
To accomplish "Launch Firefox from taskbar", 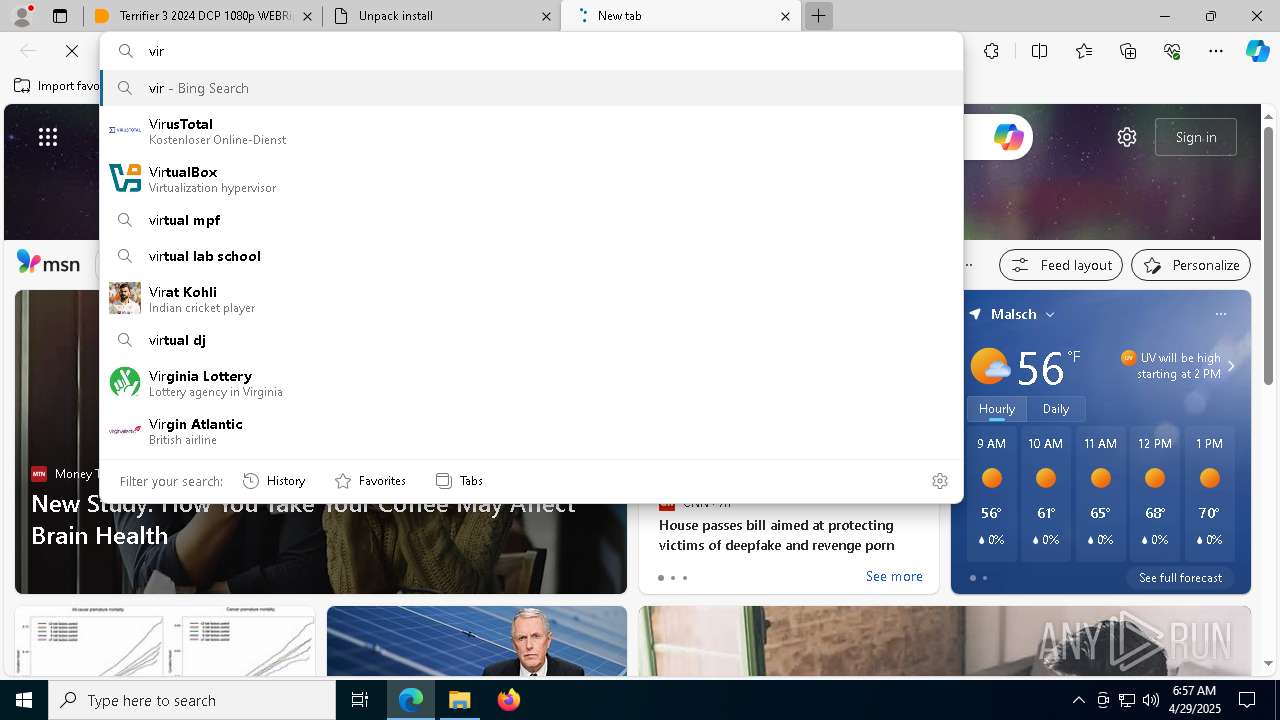I will (508, 700).
